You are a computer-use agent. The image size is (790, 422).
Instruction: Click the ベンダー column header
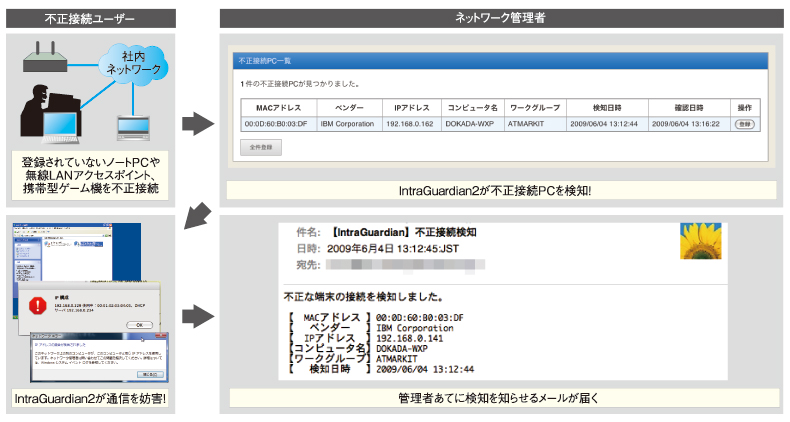click(x=349, y=108)
